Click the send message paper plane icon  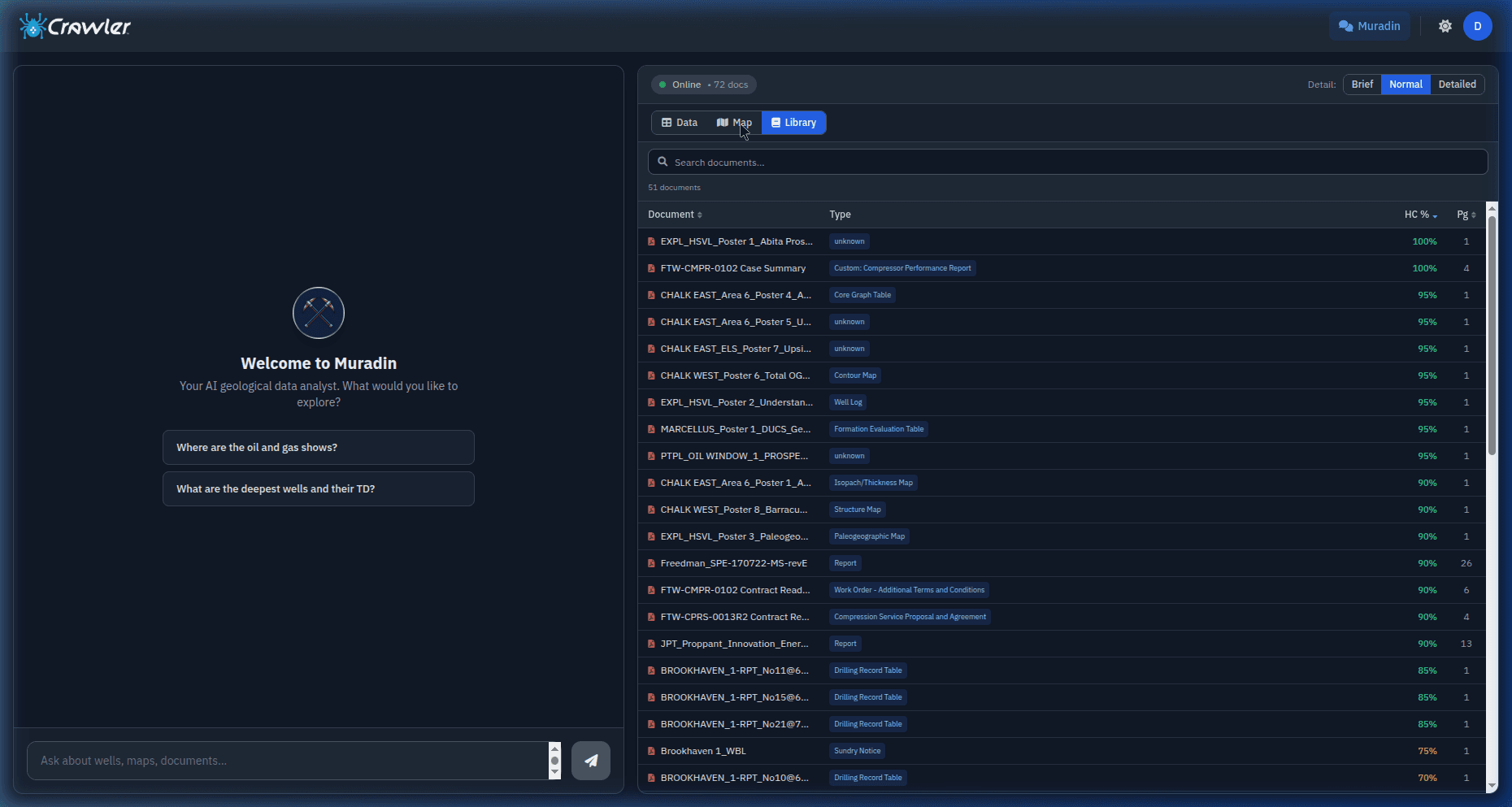pyautogui.click(x=591, y=761)
